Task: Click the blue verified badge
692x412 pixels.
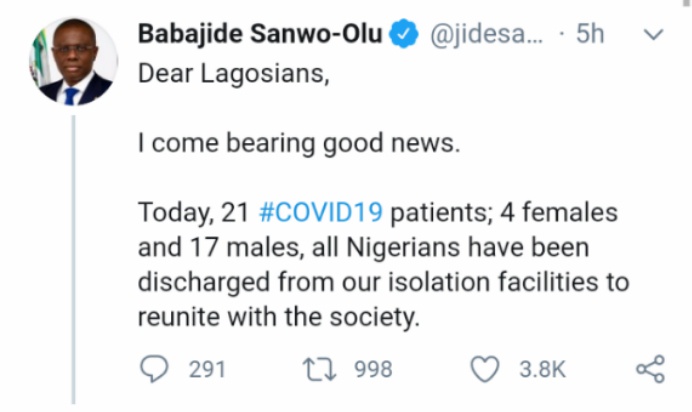Action: pyautogui.click(x=403, y=37)
